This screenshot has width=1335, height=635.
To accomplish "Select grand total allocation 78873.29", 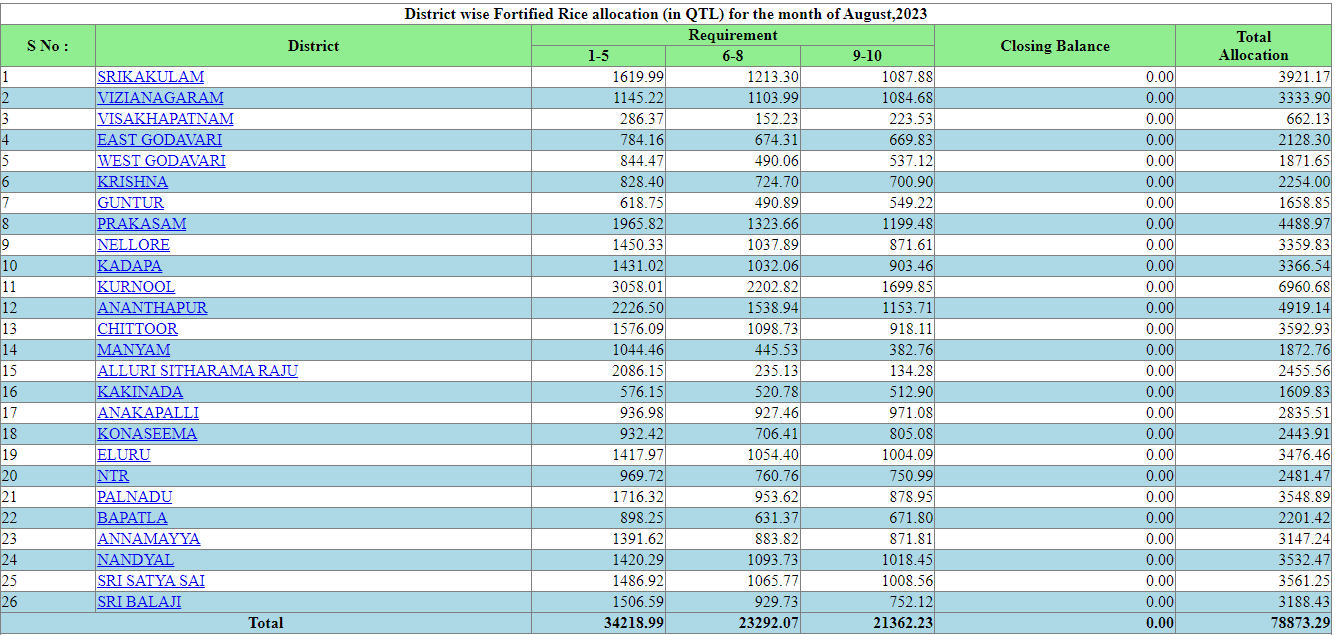I will (1301, 623).
